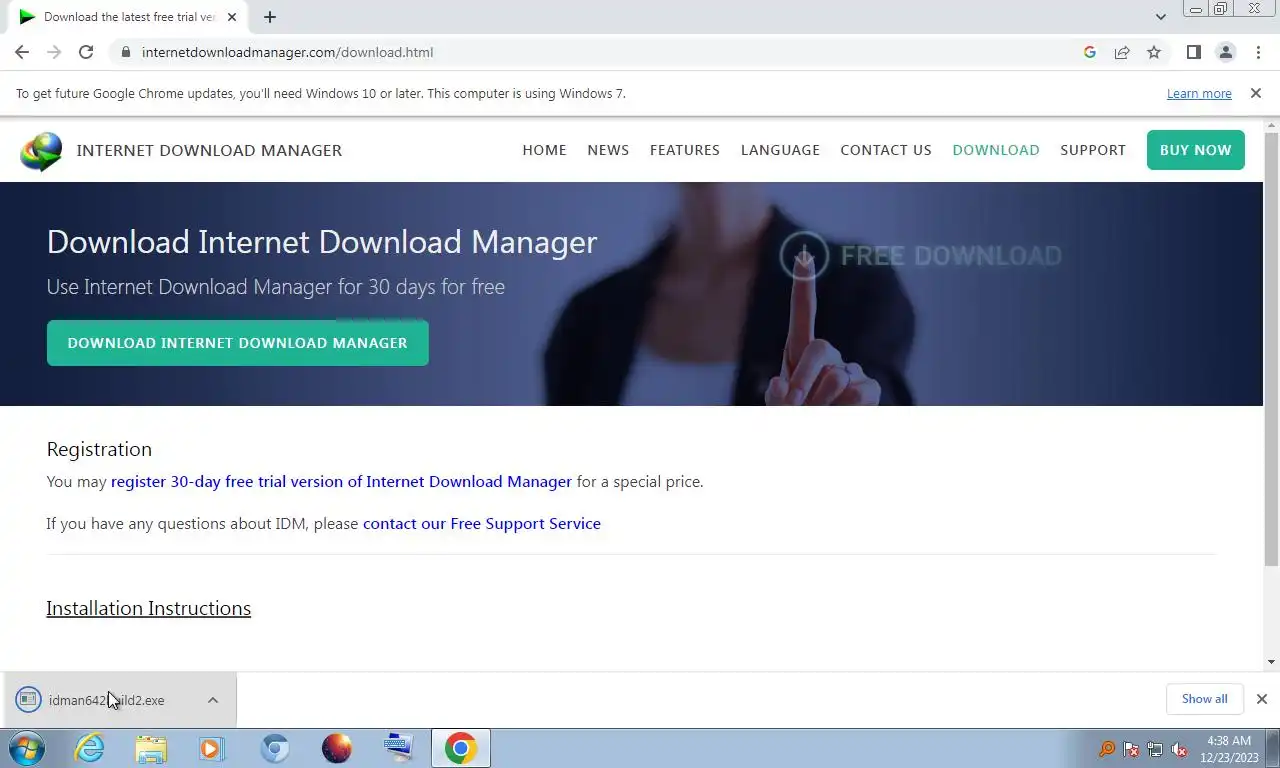Dismiss the Chrome update notification bar
The height and width of the screenshot is (768, 1280).
1255,93
